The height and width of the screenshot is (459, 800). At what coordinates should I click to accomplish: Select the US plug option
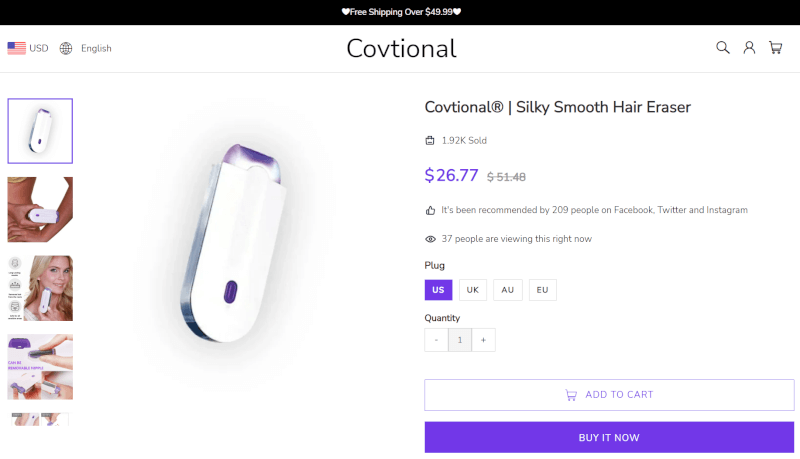pos(438,290)
